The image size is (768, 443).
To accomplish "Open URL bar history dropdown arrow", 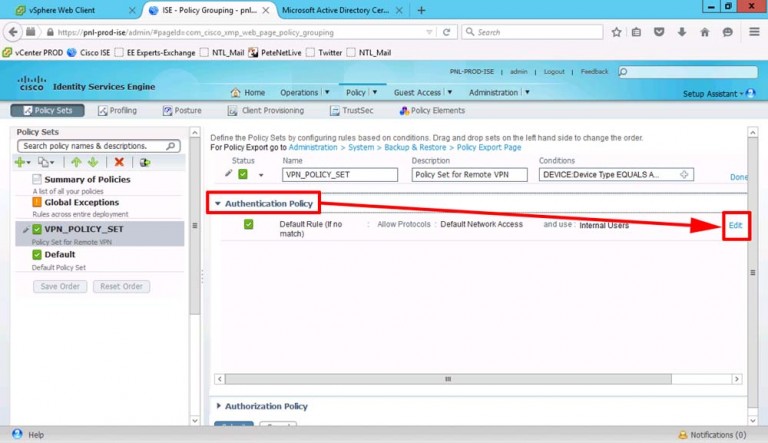I will pos(429,32).
